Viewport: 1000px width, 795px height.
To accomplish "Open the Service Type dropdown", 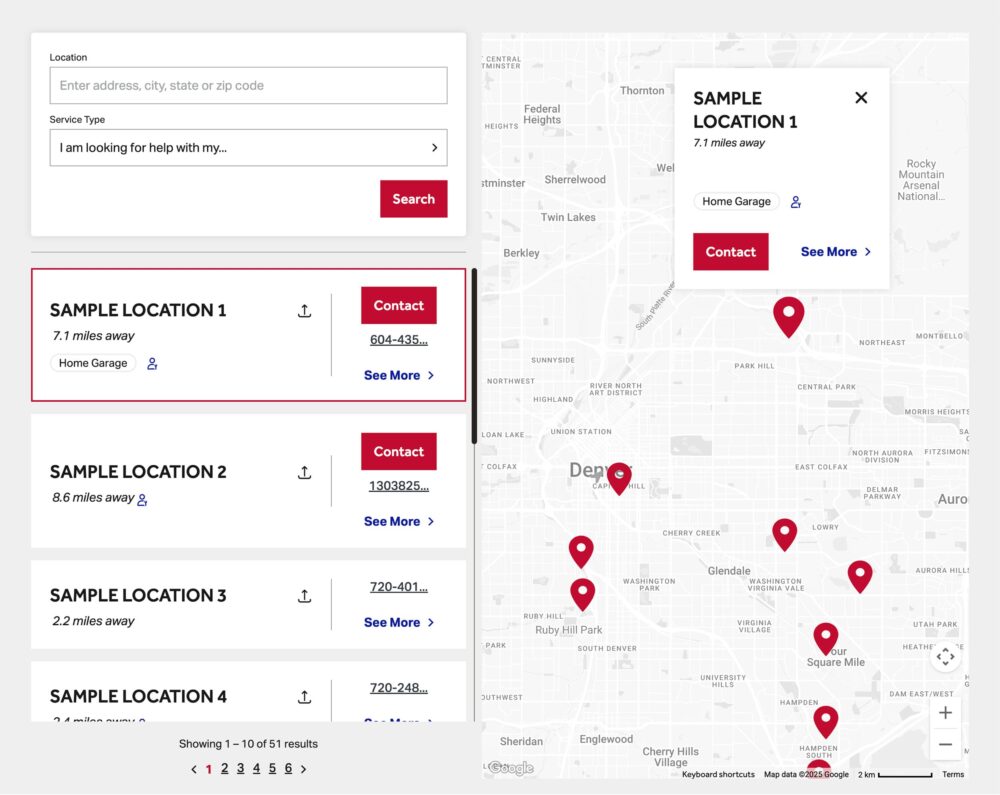I will 248,148.
